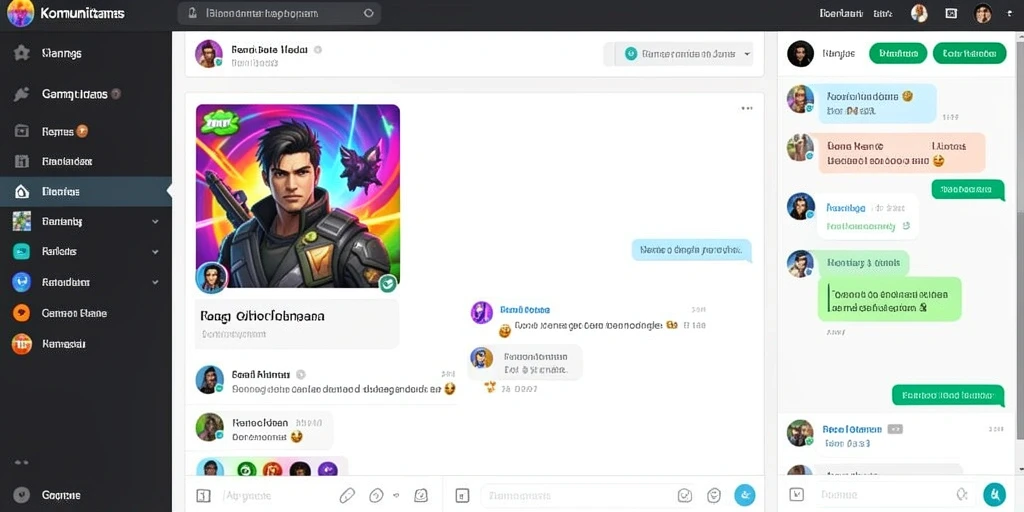Screen dimensions: 1024x512
Task: Open the sidebar item with the orange badge
Action: point(65,131)
